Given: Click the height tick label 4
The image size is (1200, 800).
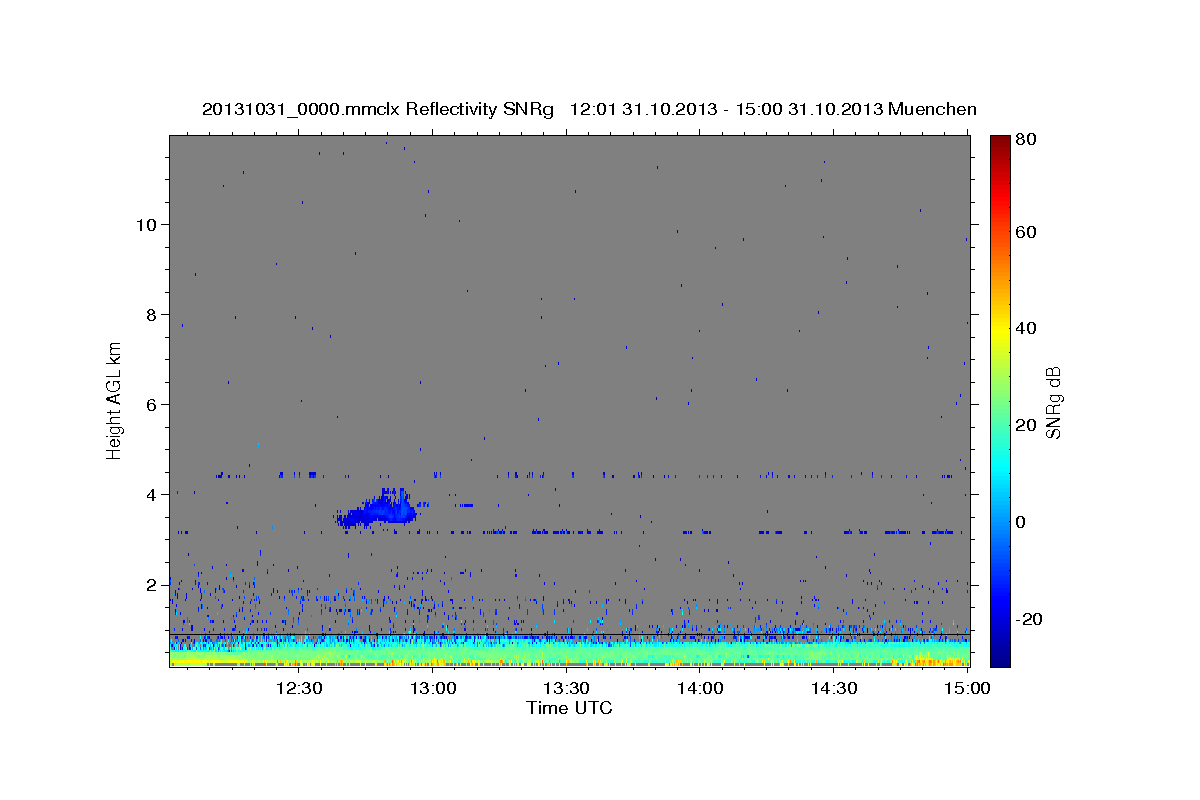Looking at the screenshot, I should [149, 494].
